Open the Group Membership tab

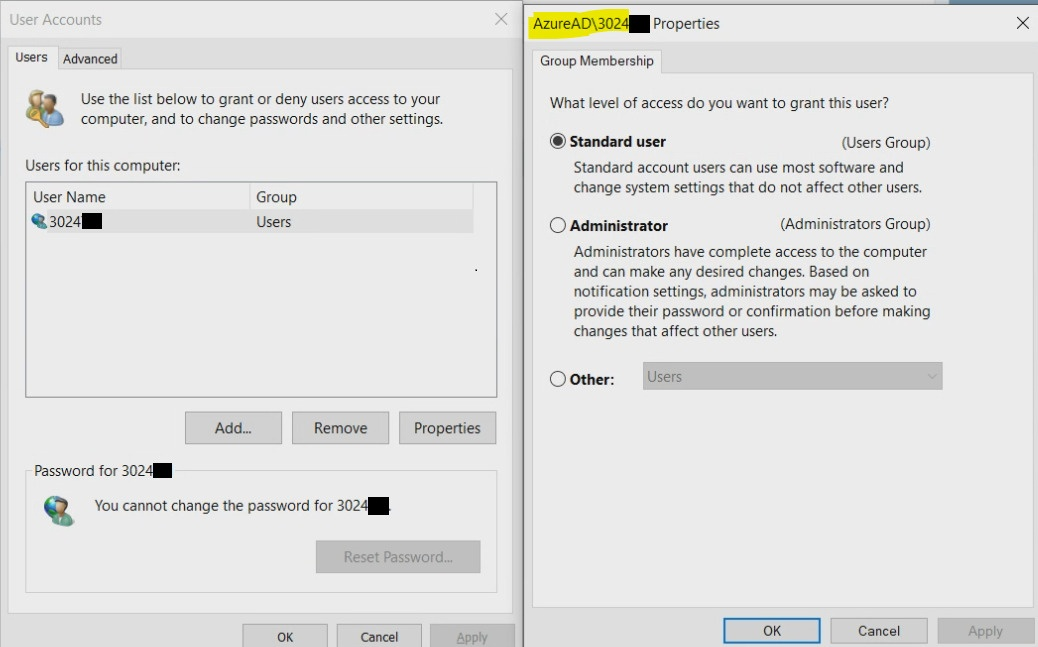click(596, 61)
